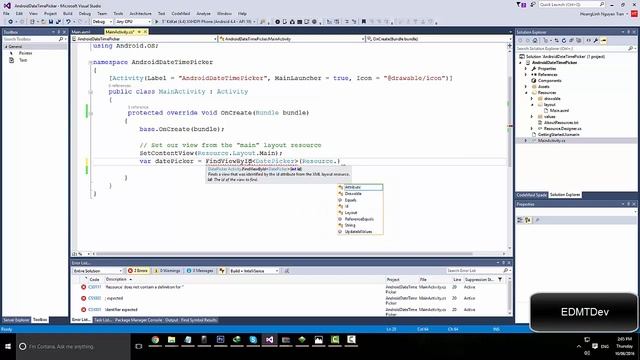Open the Analyze menu
This screenshot has width=640, height=360.
(x=203, y=13)
